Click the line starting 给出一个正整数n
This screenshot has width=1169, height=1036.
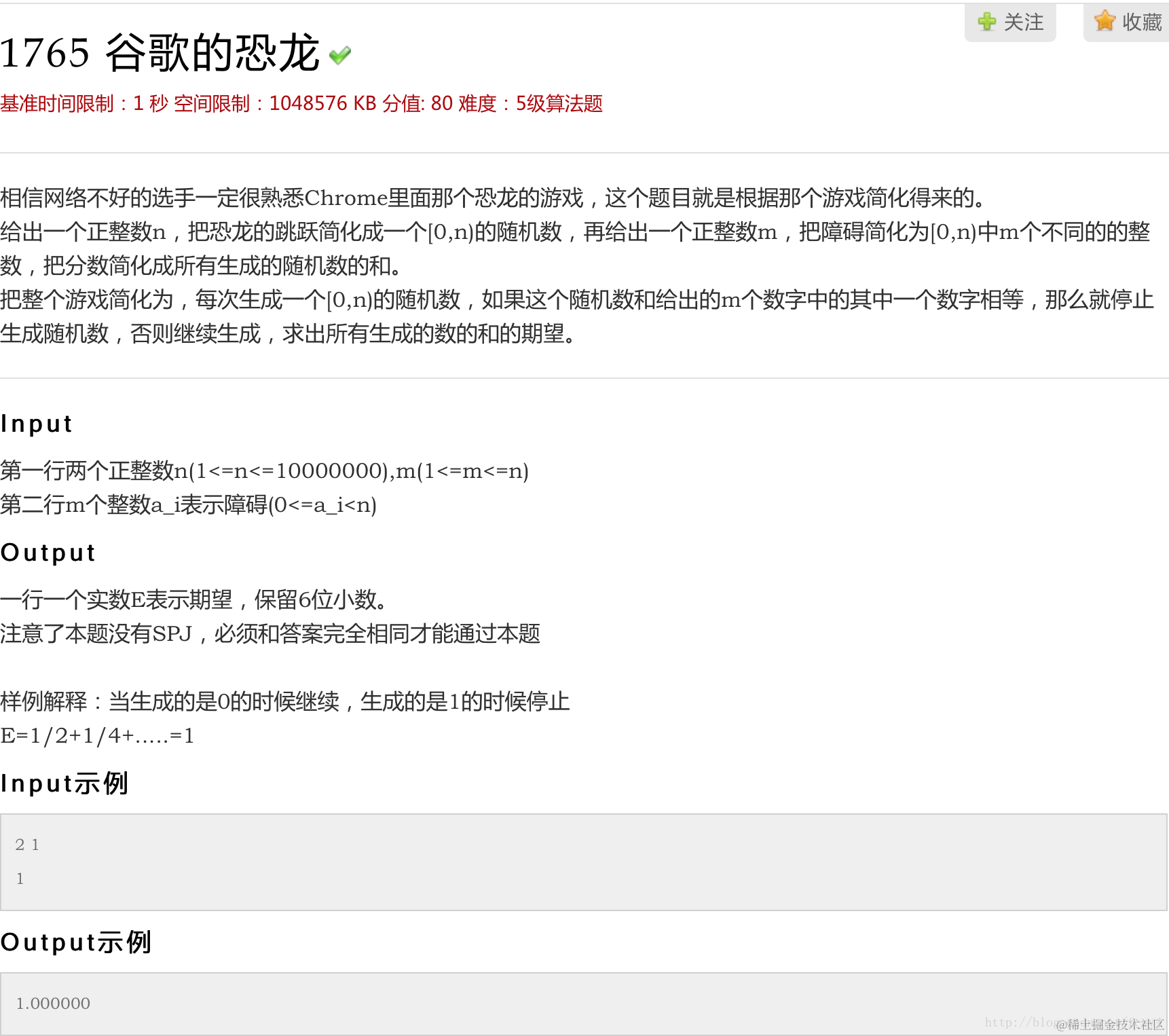coord(576,232)
